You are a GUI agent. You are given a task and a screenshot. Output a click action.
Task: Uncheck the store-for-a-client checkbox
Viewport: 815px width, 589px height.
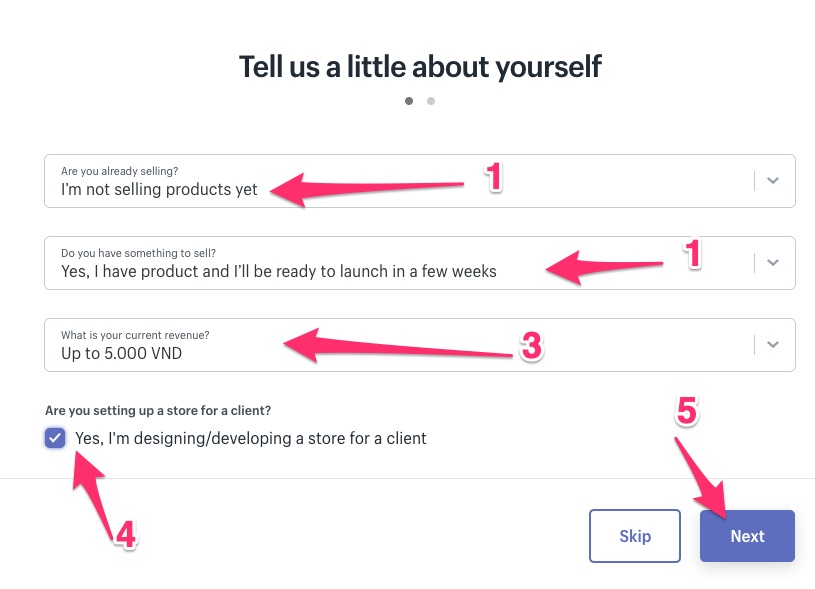[55, 438]
